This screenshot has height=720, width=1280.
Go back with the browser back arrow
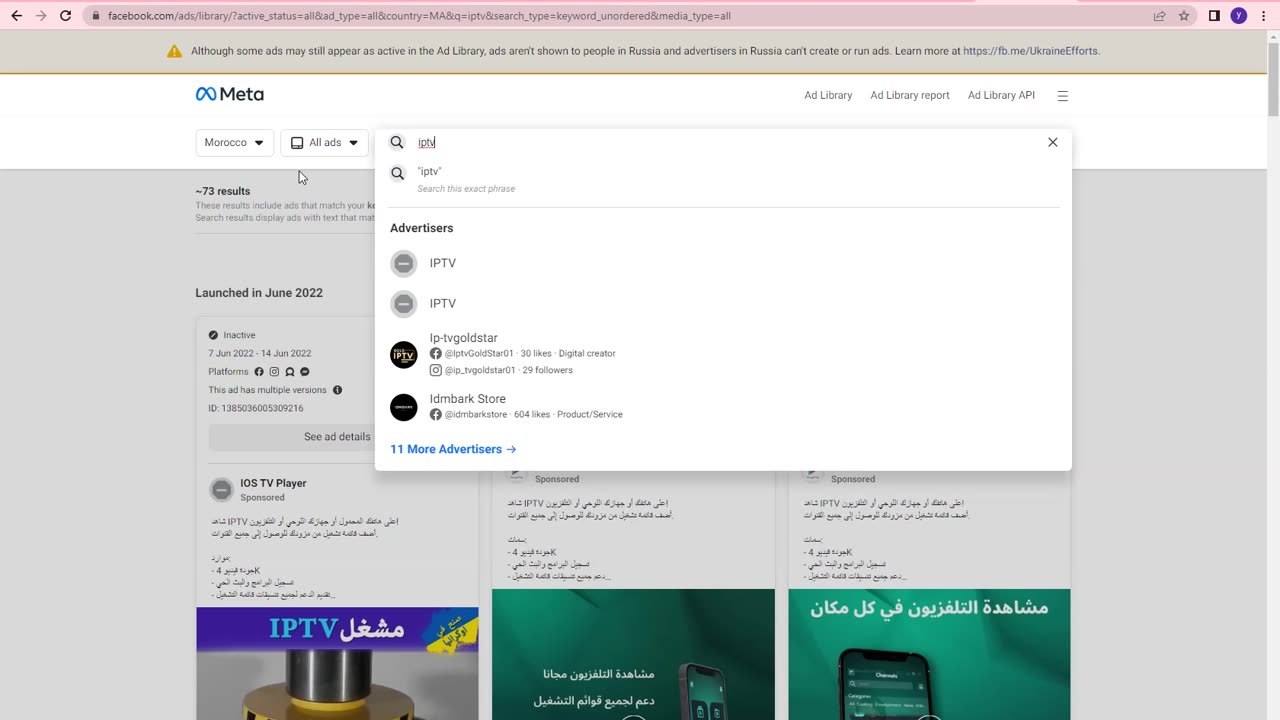coord(16,16)
